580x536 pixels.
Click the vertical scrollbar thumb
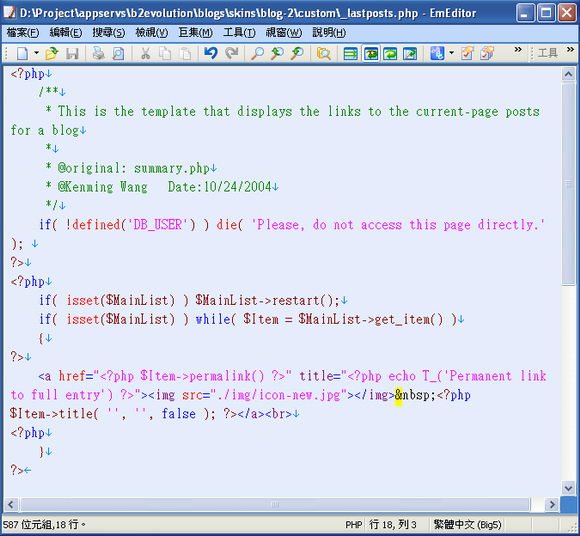568,184
